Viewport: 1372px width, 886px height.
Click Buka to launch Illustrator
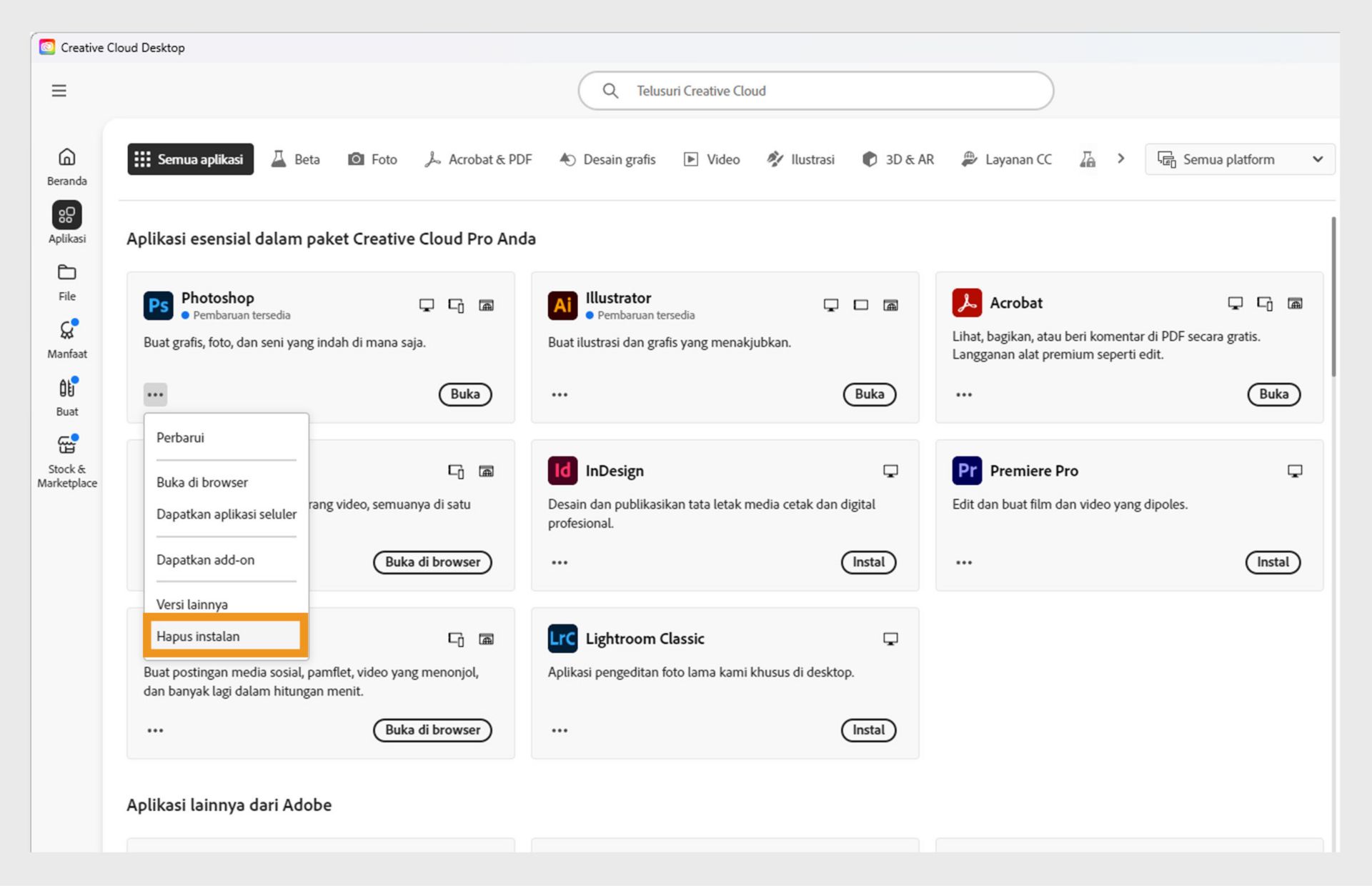[x=869, y=394]
